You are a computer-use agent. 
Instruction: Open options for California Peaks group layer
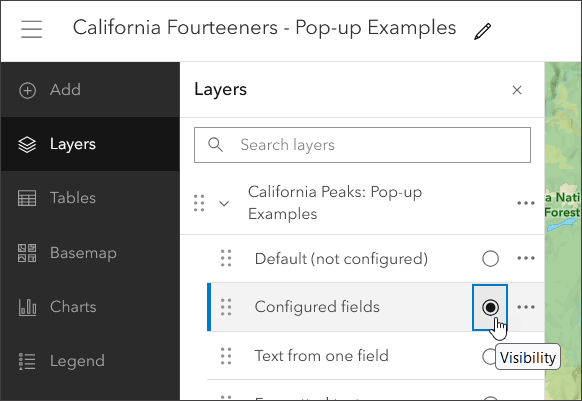pos(526,203)
